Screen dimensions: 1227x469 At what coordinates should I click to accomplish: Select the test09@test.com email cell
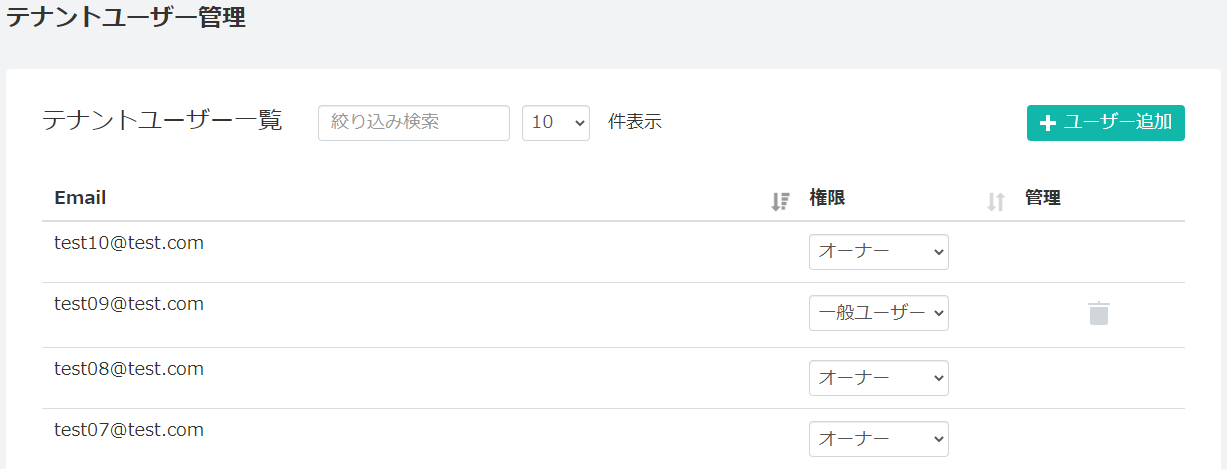click(x=129, y=304)
